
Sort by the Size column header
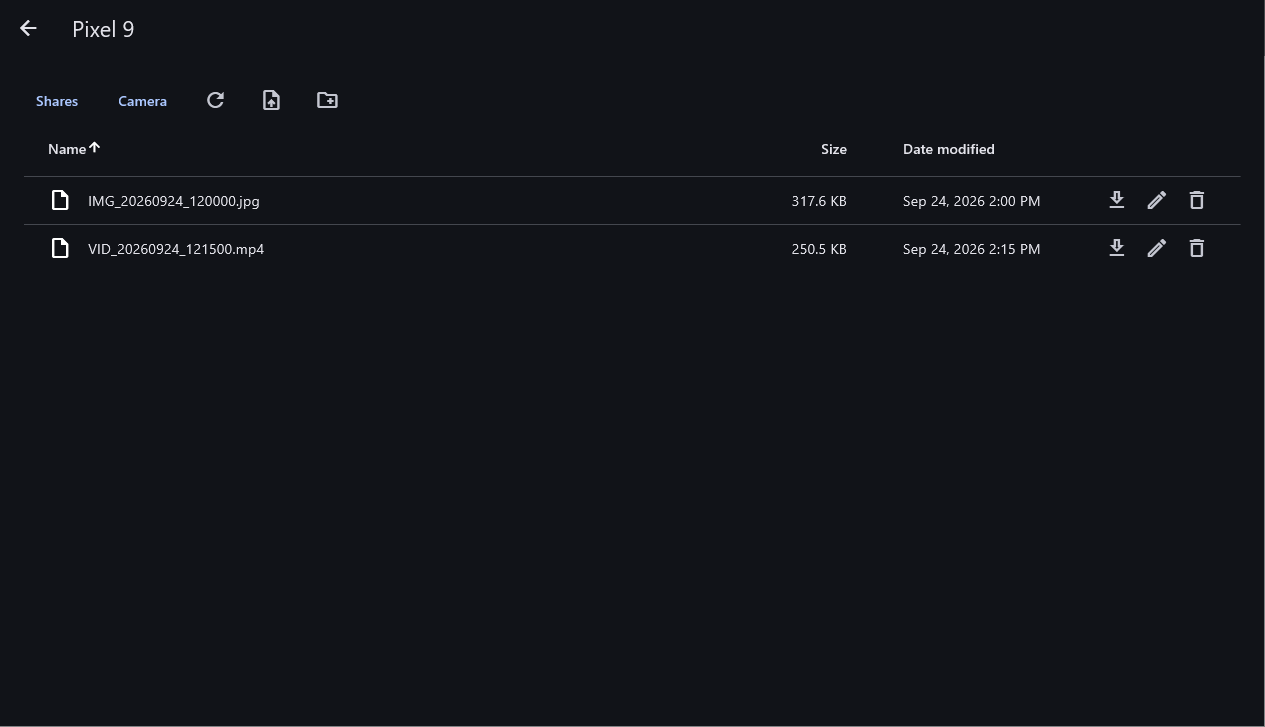click(x=834, y=149)
